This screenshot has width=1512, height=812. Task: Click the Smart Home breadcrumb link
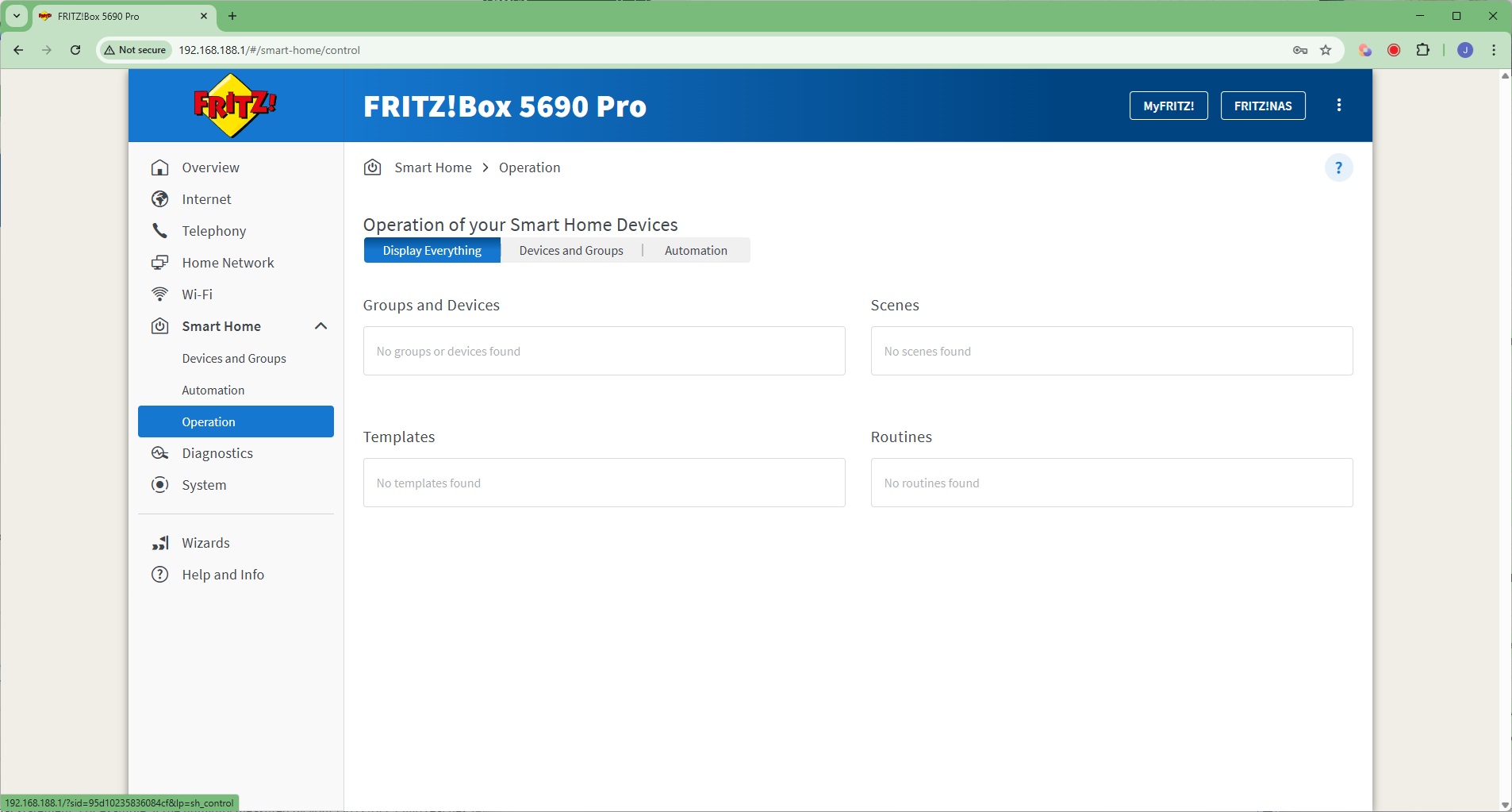[x=433, y=167]
